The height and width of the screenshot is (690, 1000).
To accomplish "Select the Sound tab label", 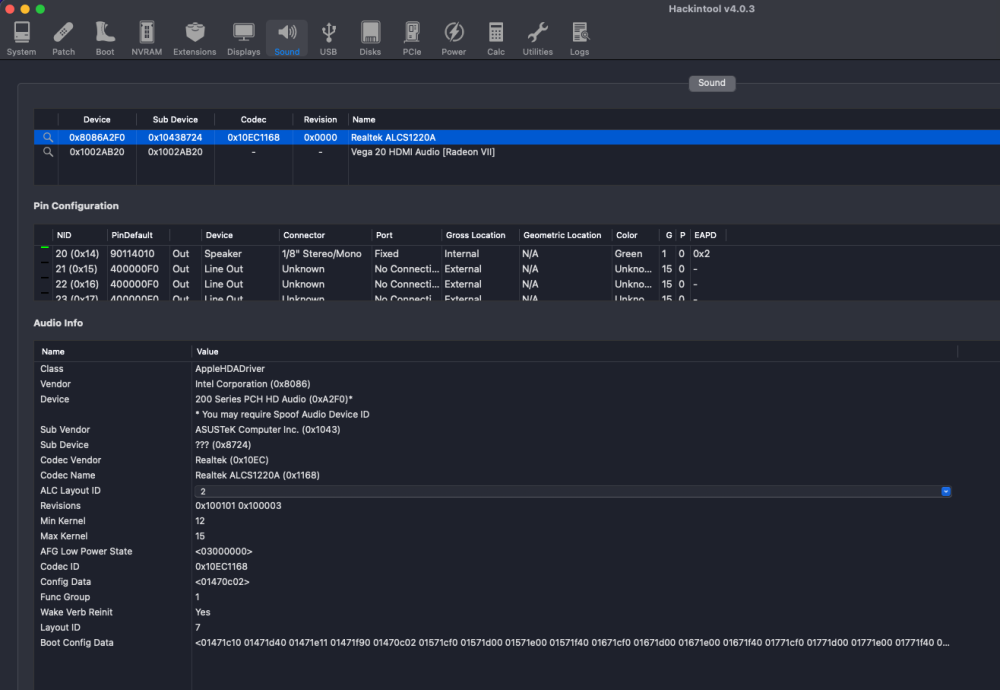I will point(712,83).
